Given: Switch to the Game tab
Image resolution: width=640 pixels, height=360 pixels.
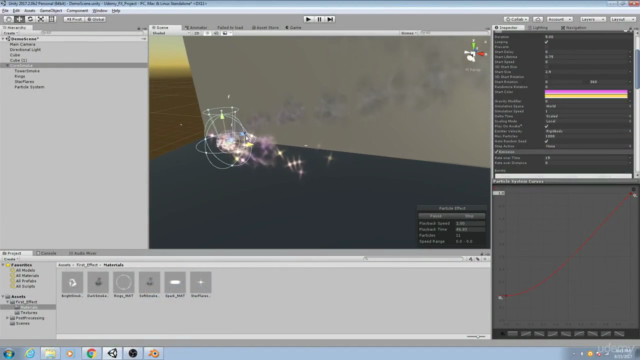Looking at the screenshot, I should 293,27.
